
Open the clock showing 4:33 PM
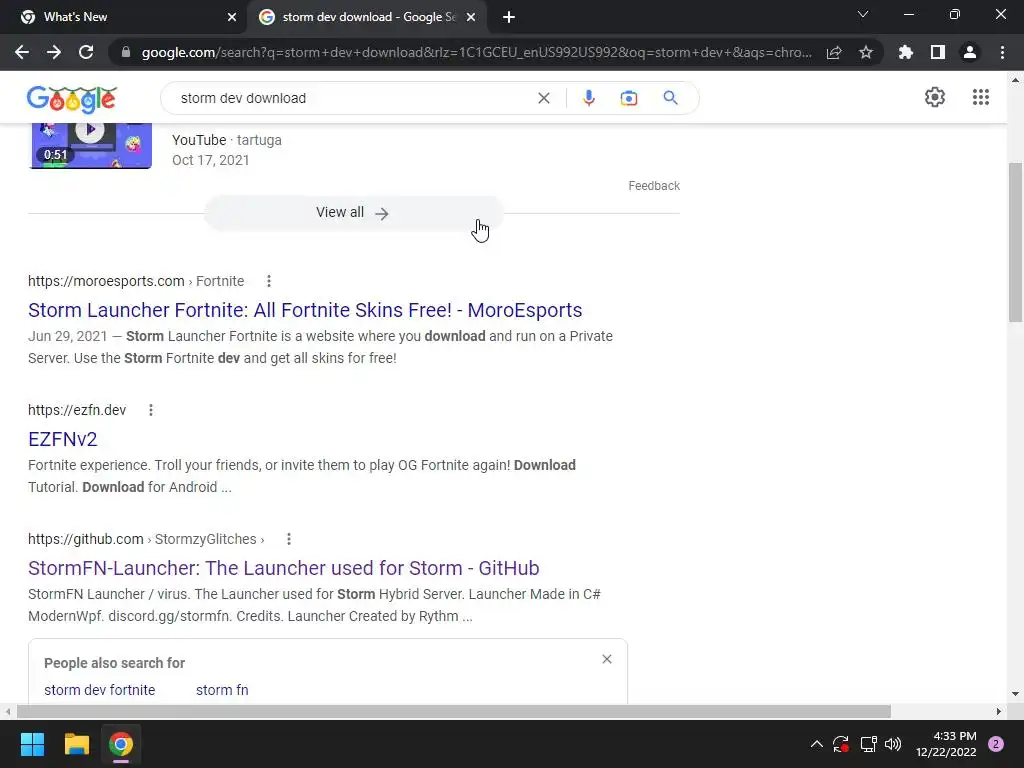946,744
